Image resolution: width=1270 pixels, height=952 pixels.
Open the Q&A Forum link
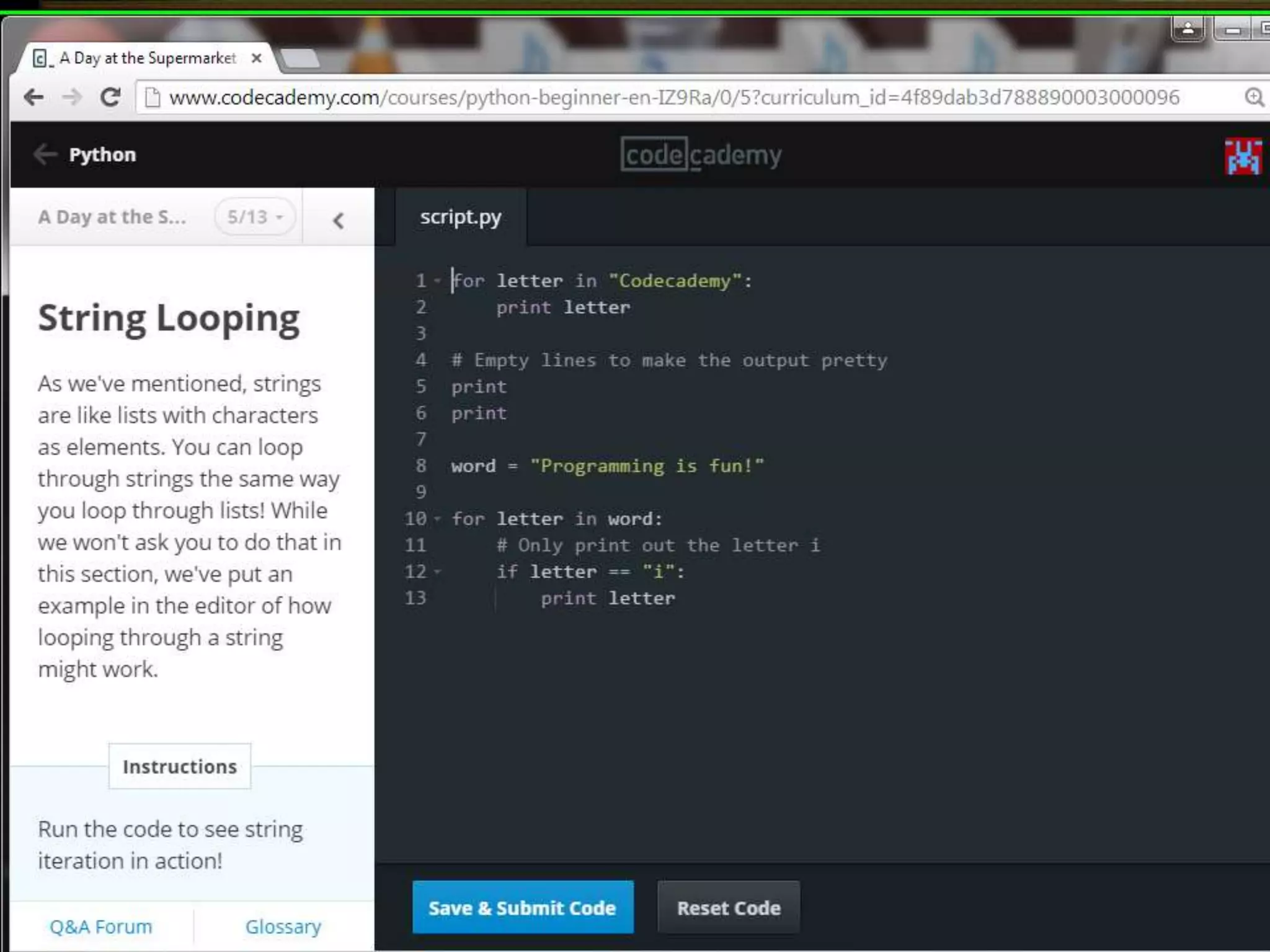click(100, 926)
